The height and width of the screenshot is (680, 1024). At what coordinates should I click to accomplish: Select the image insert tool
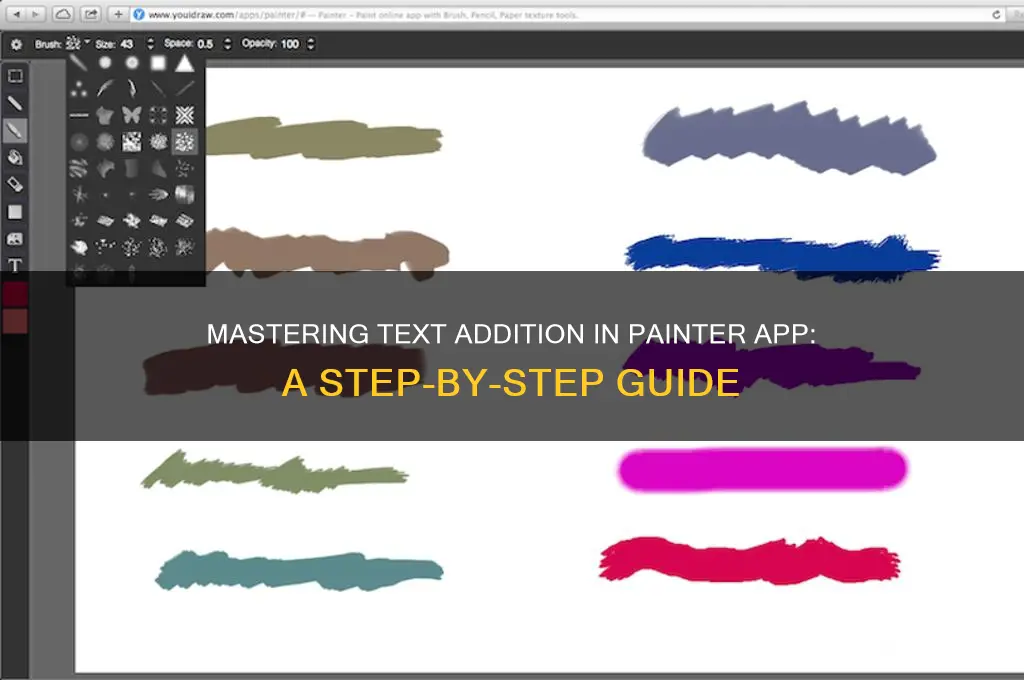pos(15,239)
